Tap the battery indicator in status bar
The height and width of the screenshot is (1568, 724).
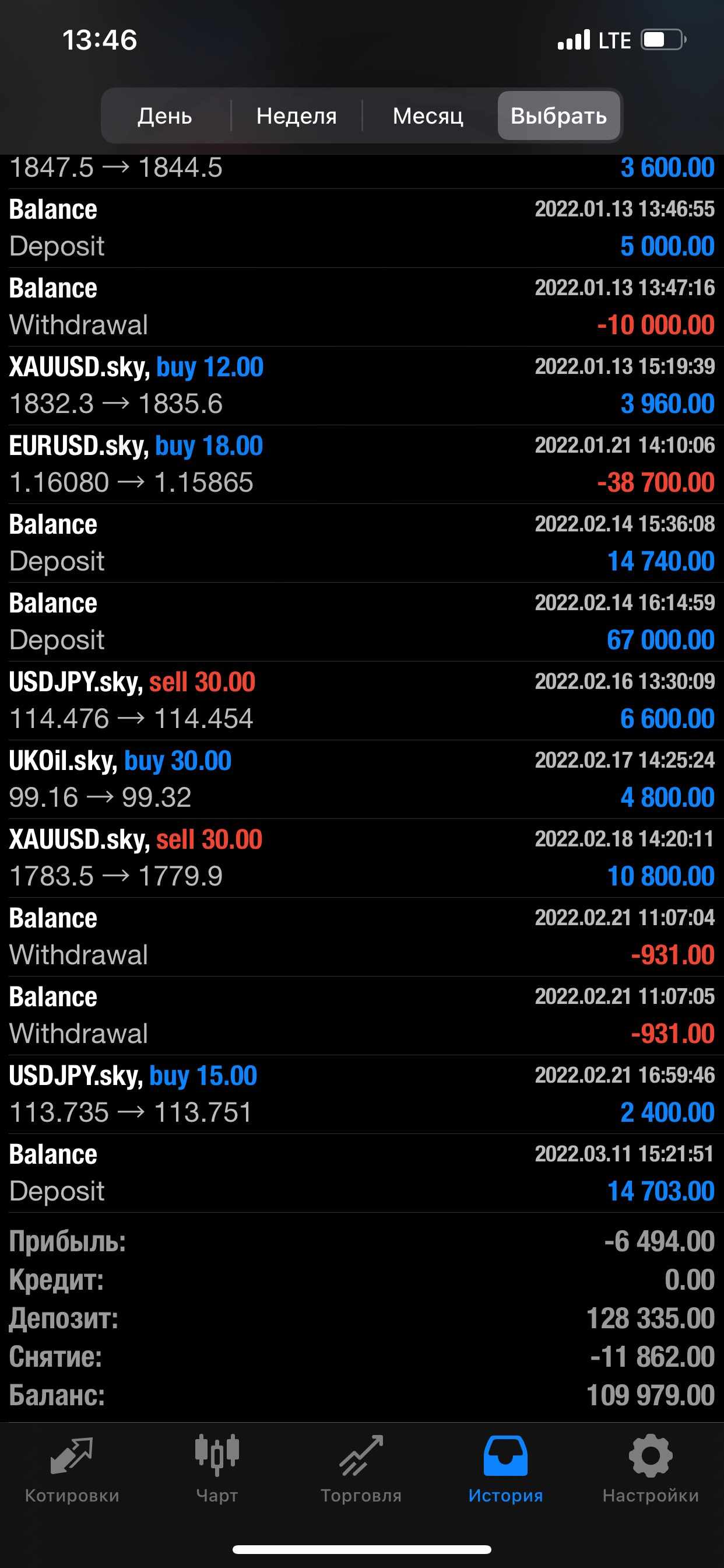663,40
